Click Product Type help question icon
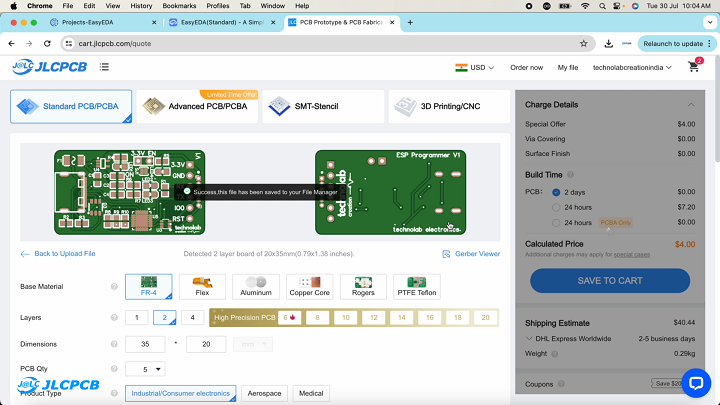720x405 pixels. click(114, 393)
